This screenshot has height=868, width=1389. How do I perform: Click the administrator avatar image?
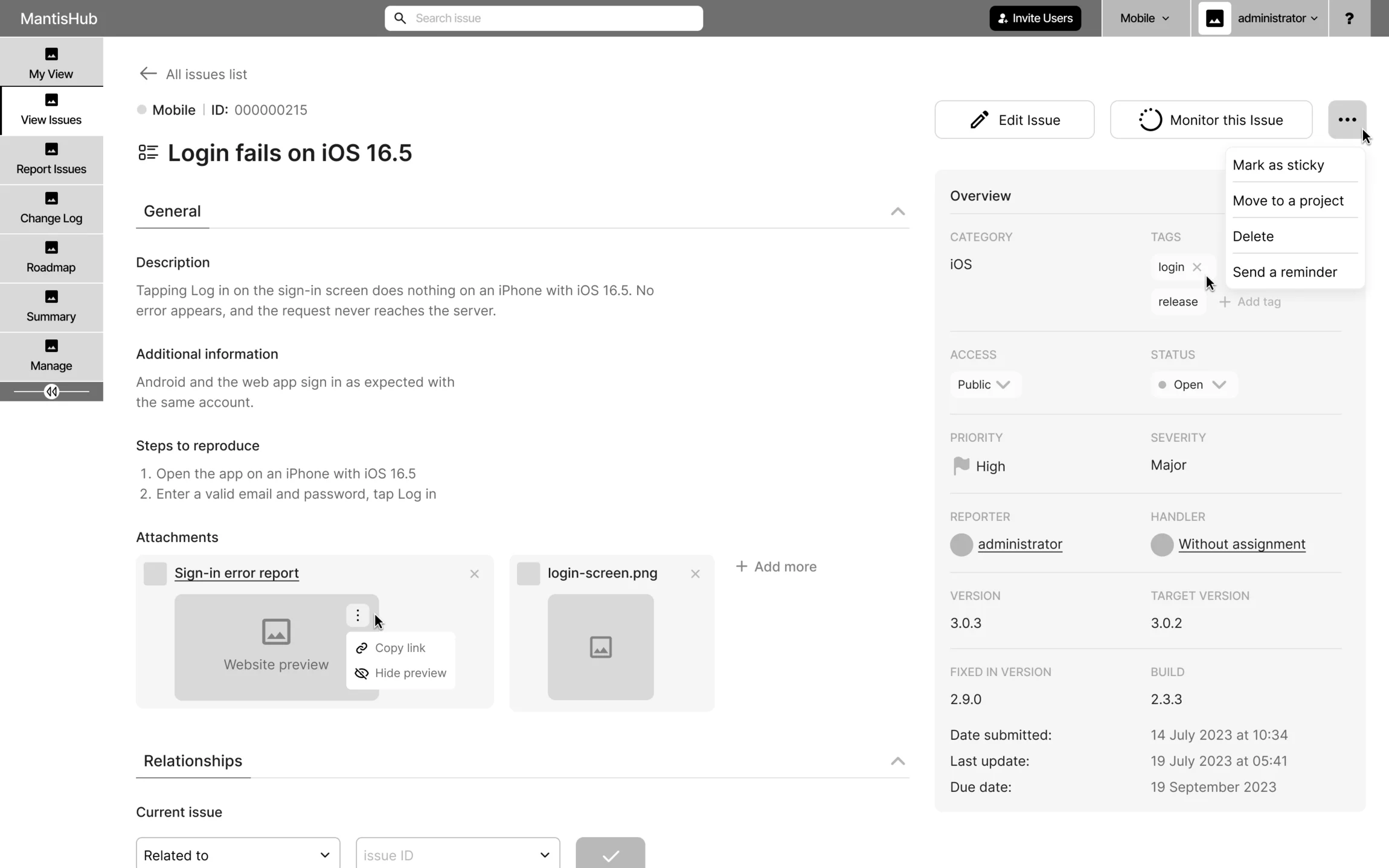(x=1214, y=18)
